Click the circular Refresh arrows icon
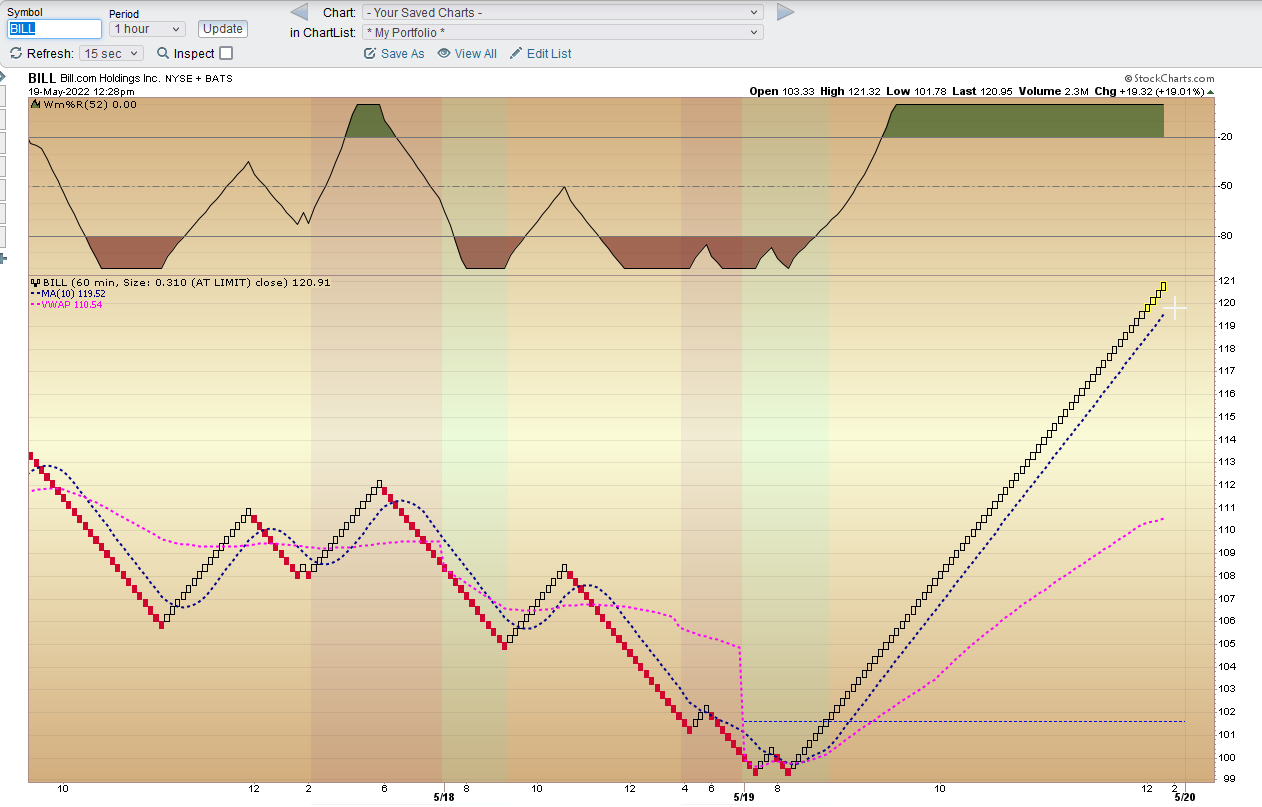1262x807 pixels. 15,53
